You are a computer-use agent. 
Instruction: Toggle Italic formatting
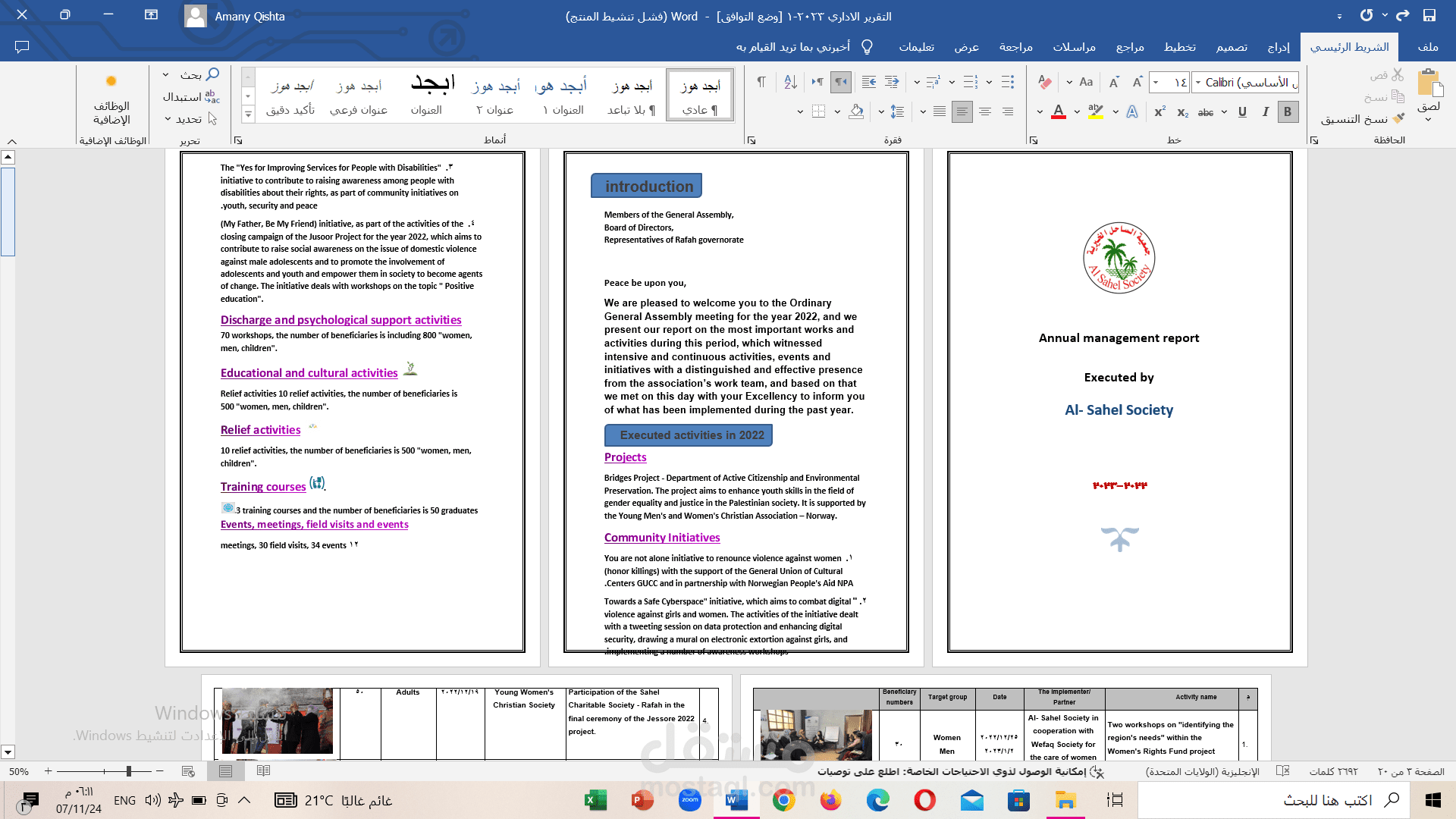(1265, 112)
